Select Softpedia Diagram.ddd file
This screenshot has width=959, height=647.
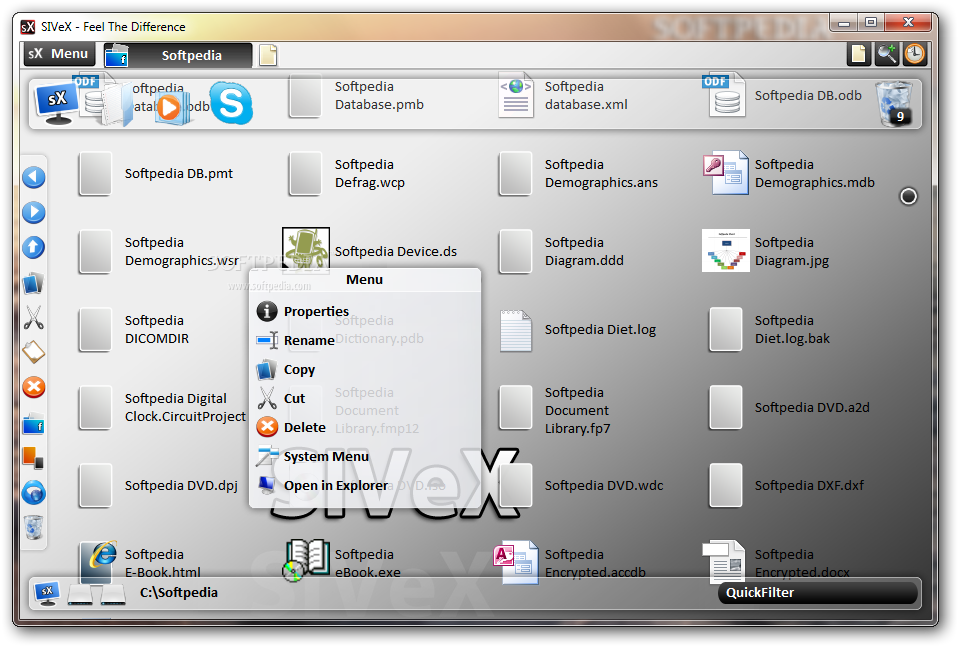click(561, 251)
